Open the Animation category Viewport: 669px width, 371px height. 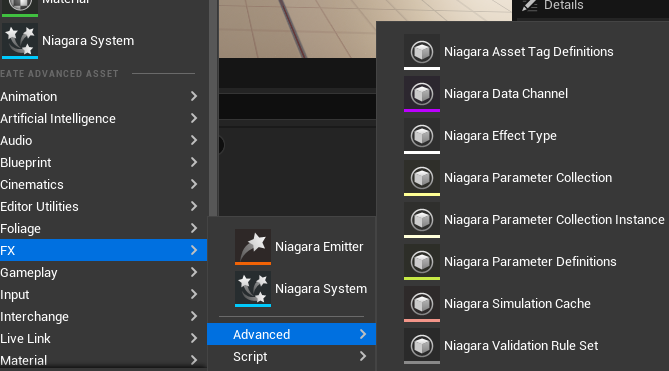coord(103,96)
